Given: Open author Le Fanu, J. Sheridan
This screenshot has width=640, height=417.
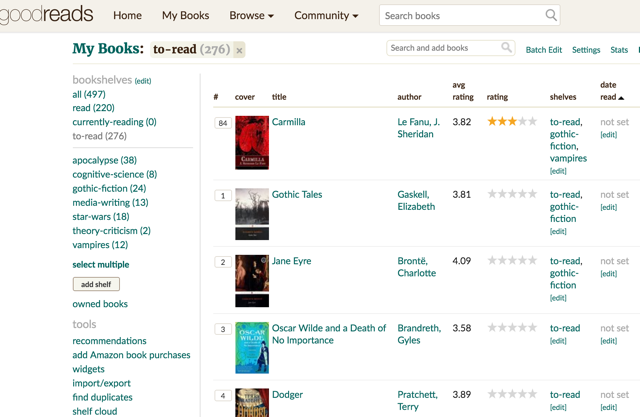Looking at the screenshot, I should coord(418,128).
